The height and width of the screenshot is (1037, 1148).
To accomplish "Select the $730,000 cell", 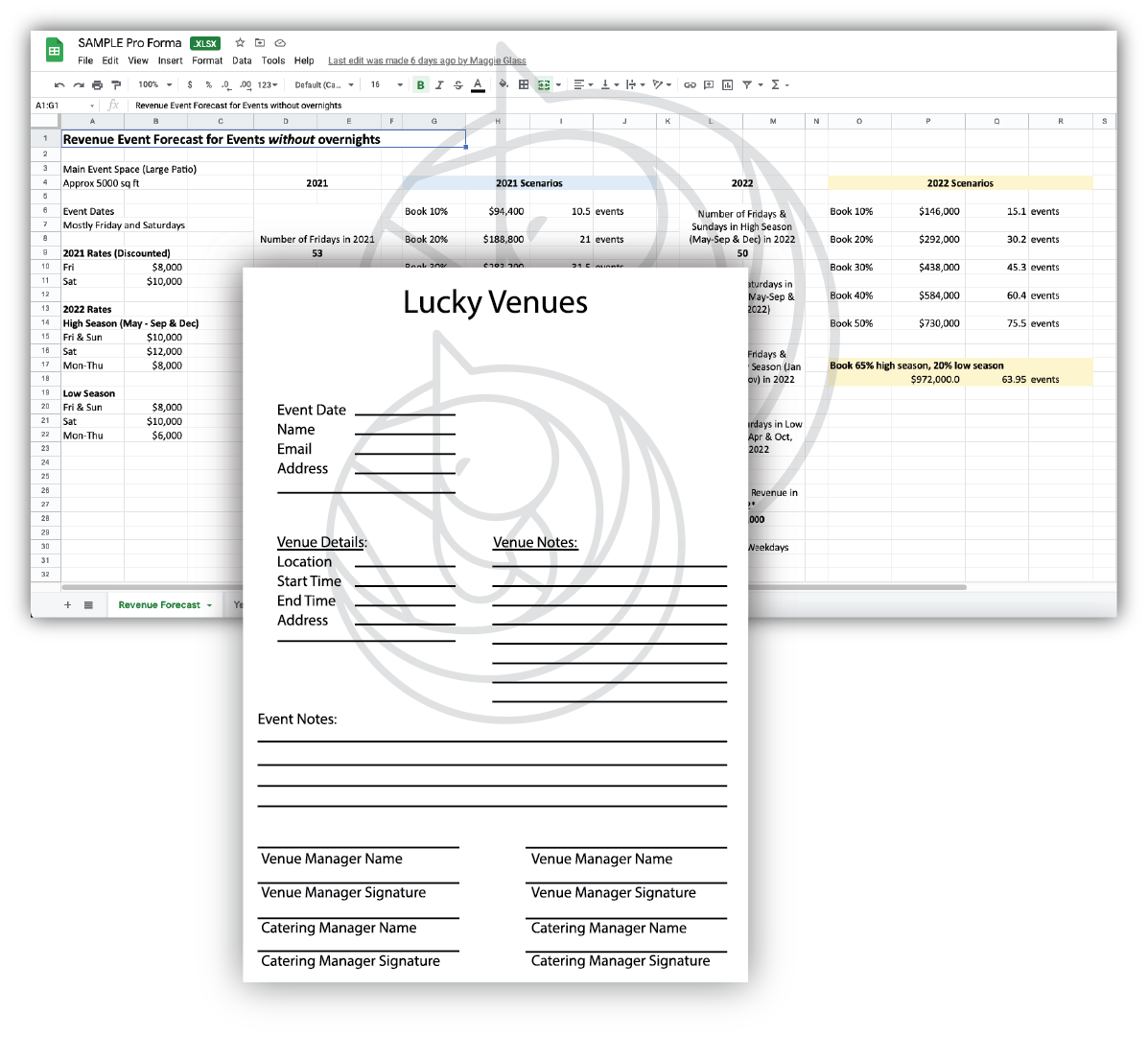I will coord(927,323).
